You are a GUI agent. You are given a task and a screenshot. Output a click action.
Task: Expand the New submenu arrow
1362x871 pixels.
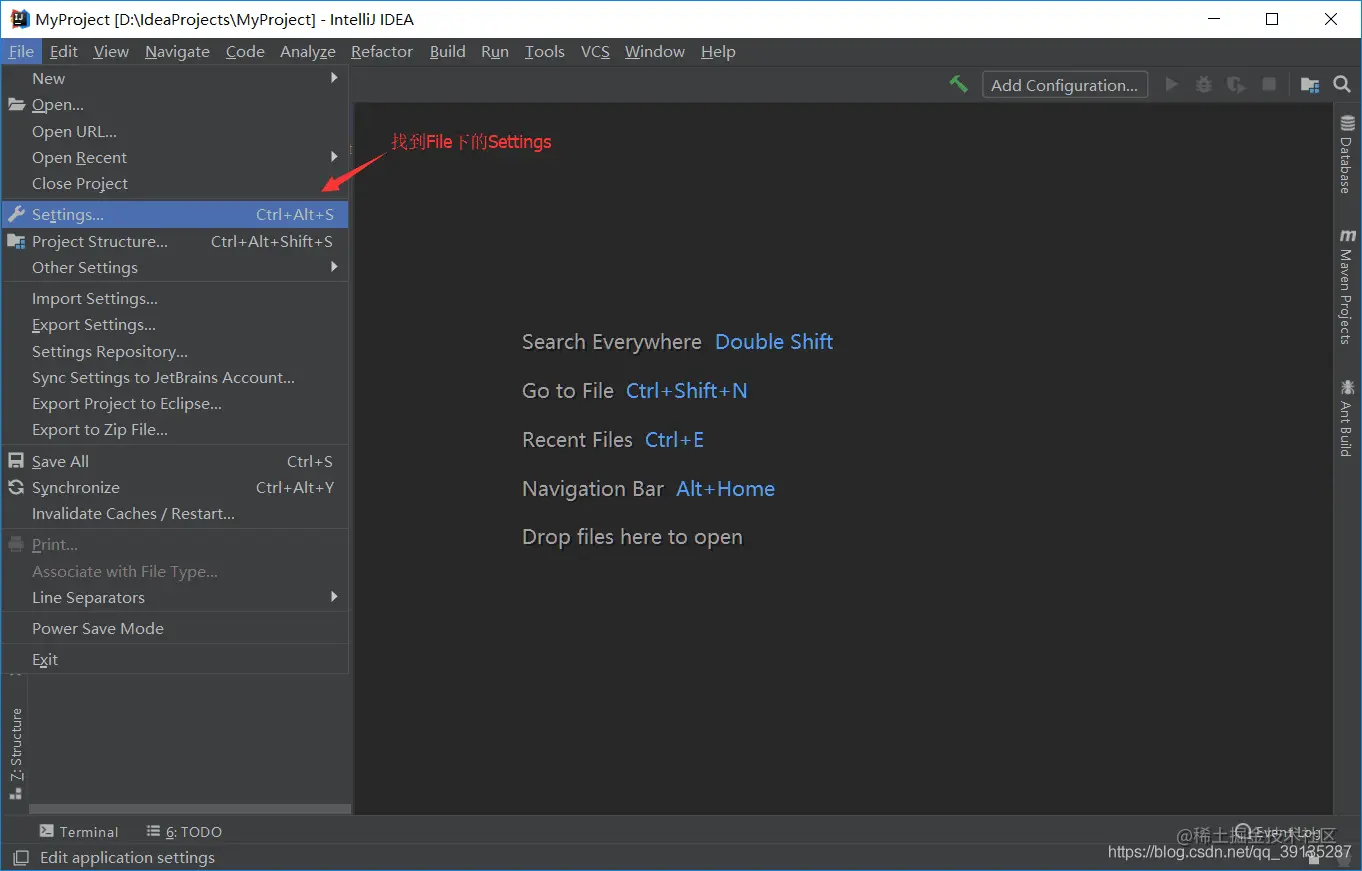click(334, 78)
